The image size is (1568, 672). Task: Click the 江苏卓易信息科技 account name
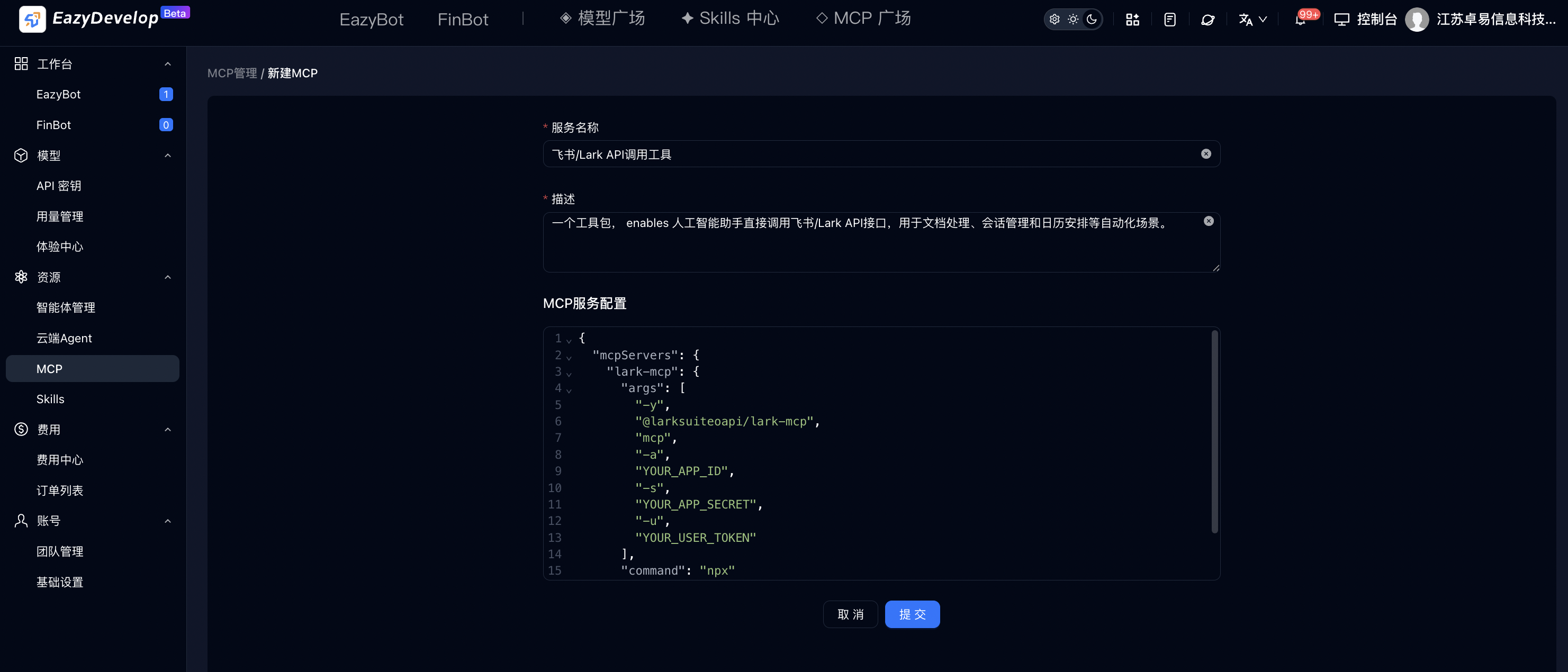pos(1496,20)
